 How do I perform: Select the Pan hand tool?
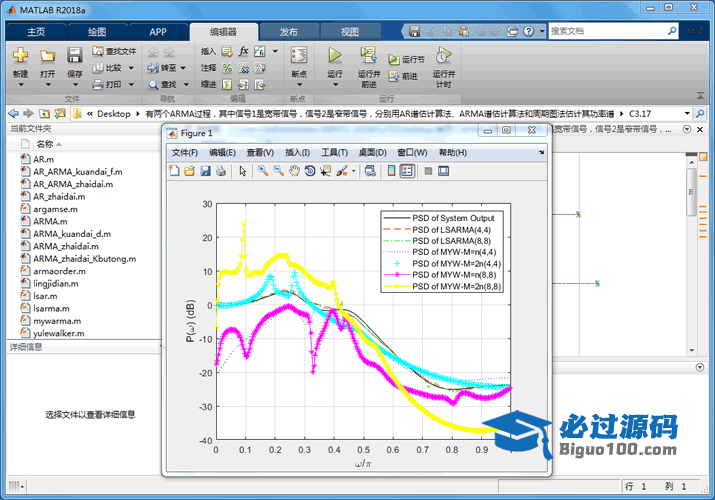(x=294, y=171)
